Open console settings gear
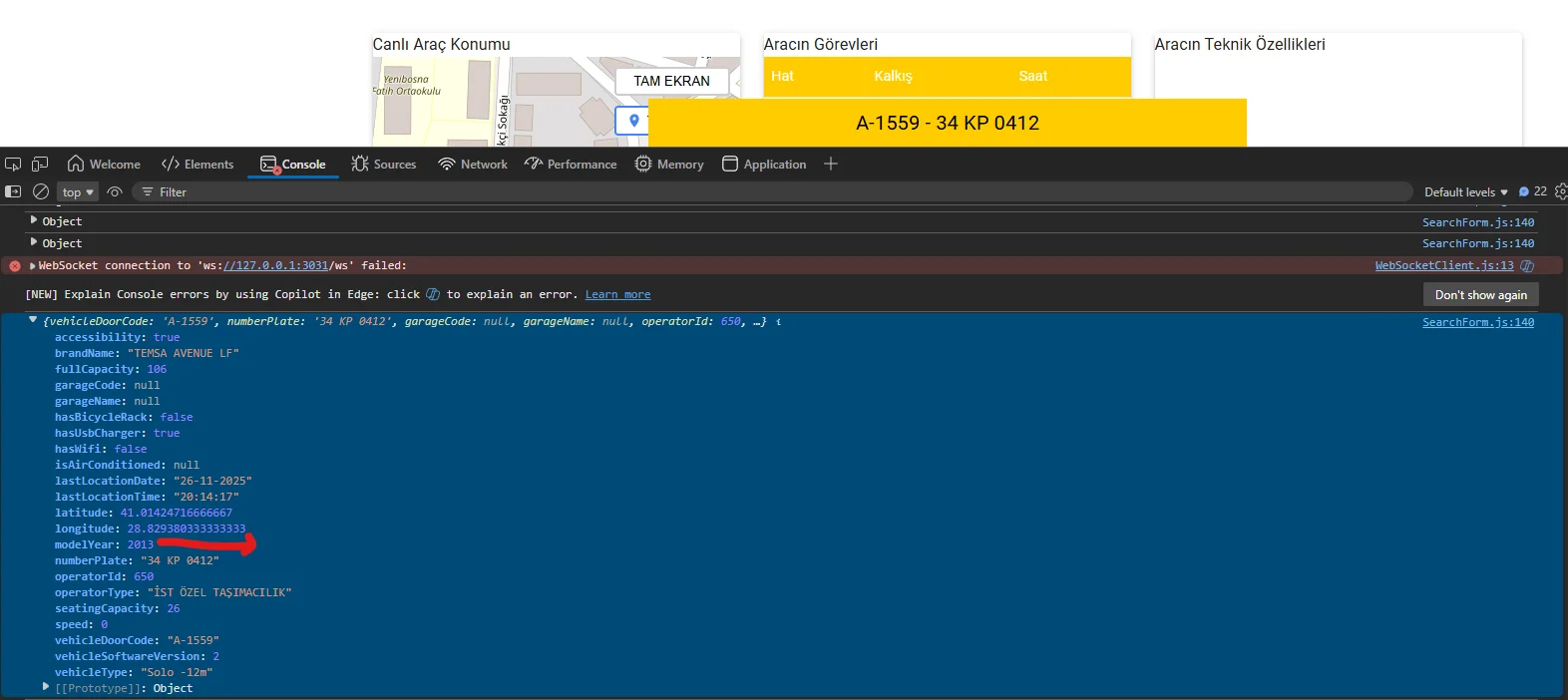The height and width of the screenshot is (700, 1568). pos(1560,191)
